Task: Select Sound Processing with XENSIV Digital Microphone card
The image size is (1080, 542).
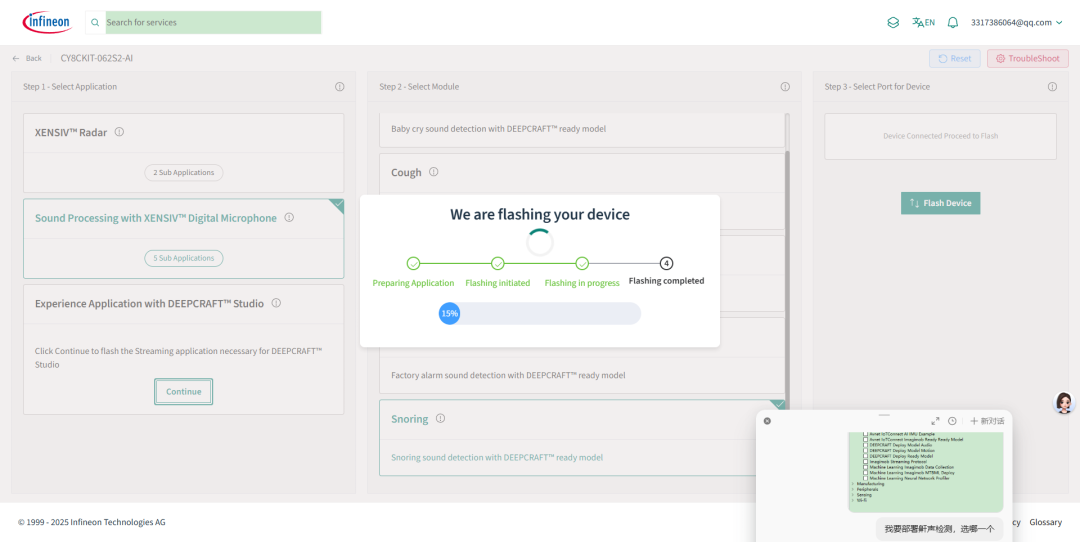Action: 183,238
